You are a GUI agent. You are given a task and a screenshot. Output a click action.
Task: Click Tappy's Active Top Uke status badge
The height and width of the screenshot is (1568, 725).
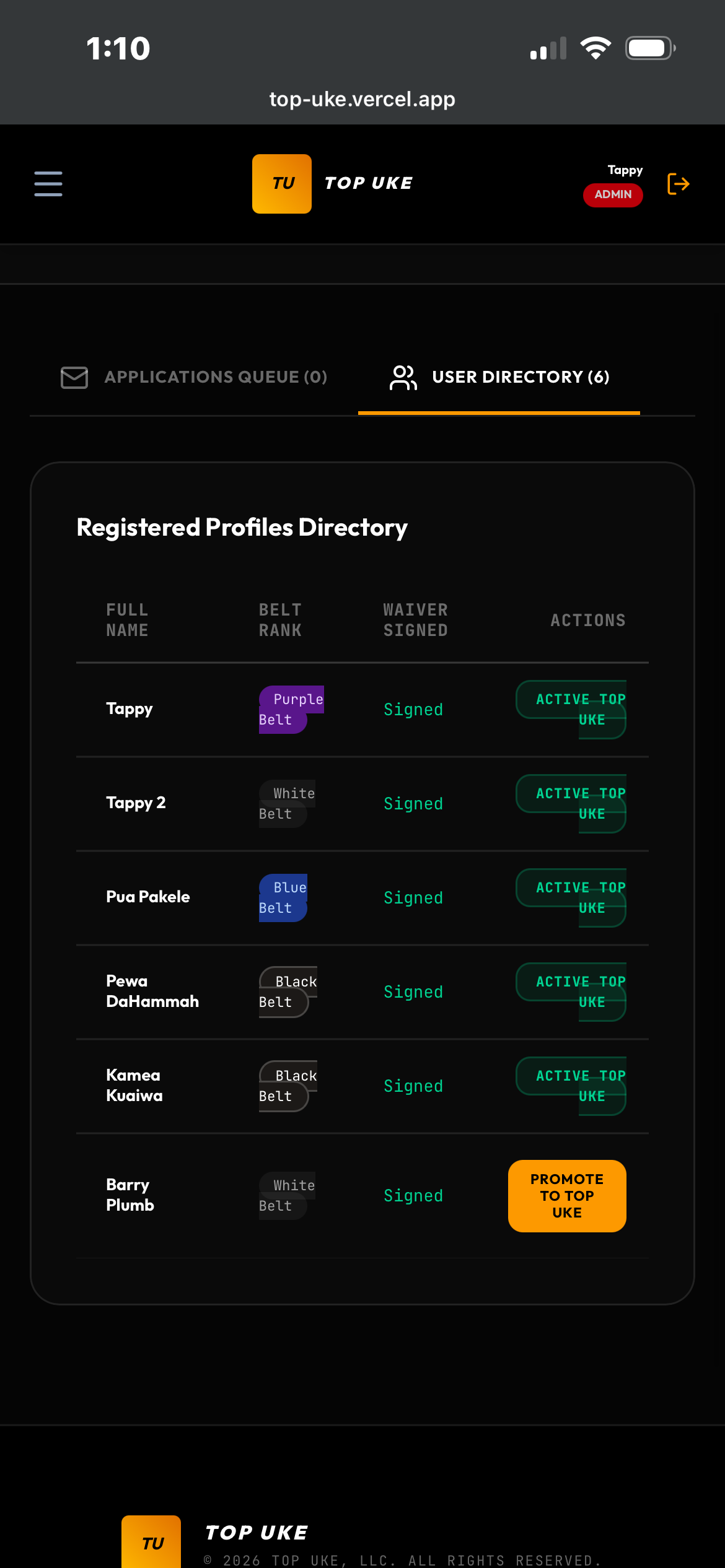(571, 710)
